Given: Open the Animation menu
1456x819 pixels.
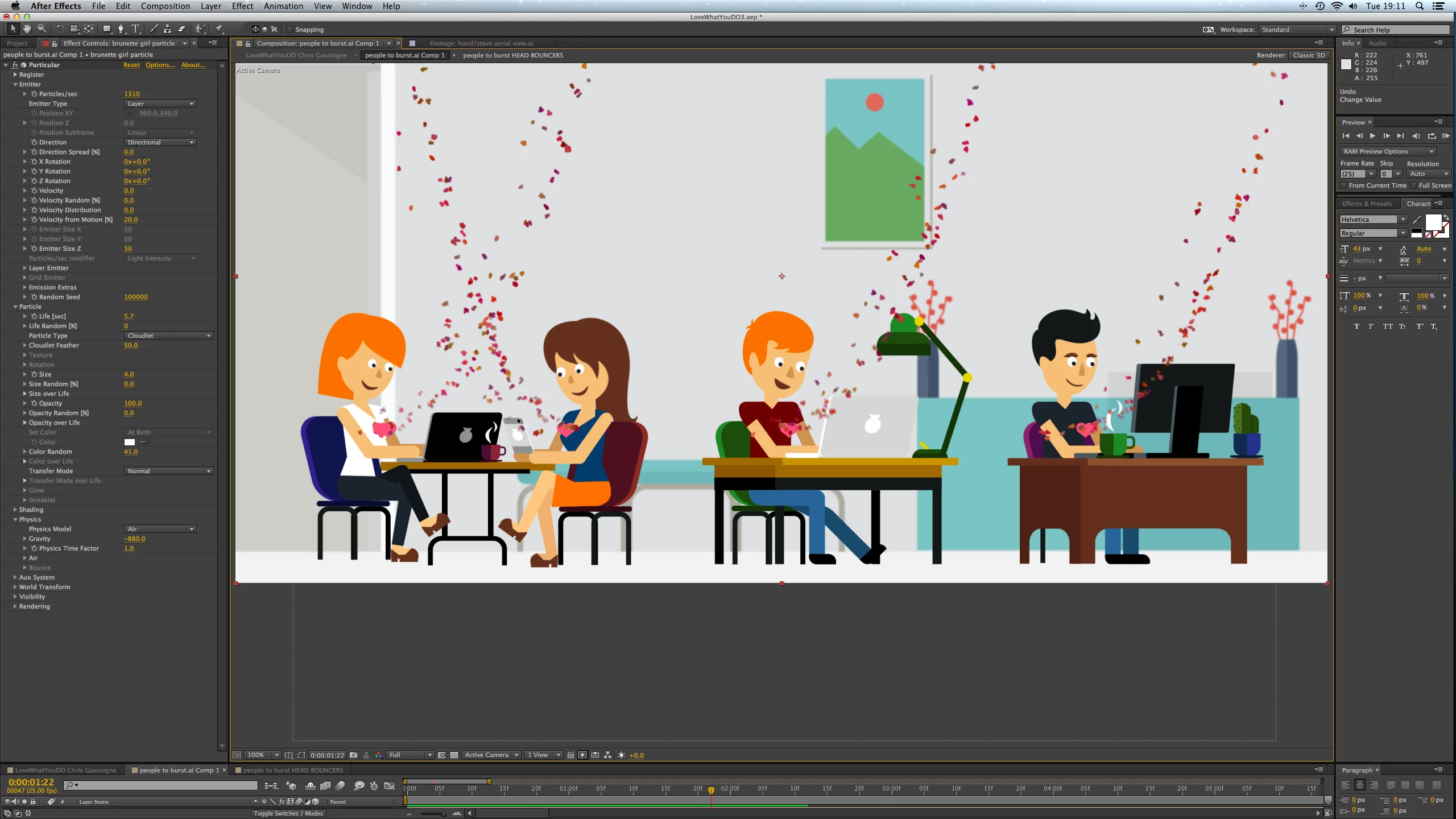Looking at the screenshot, I should (283, 6).
